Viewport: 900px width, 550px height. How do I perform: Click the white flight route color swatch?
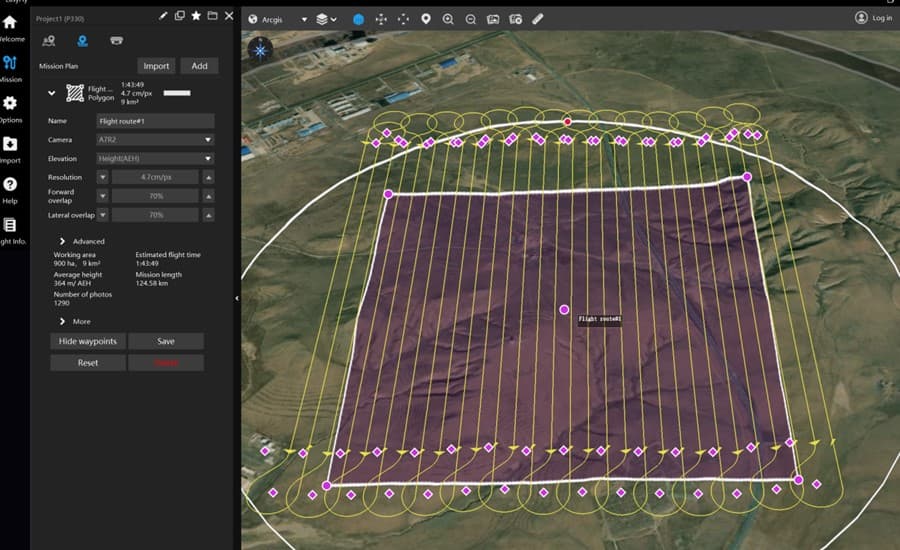176,93
